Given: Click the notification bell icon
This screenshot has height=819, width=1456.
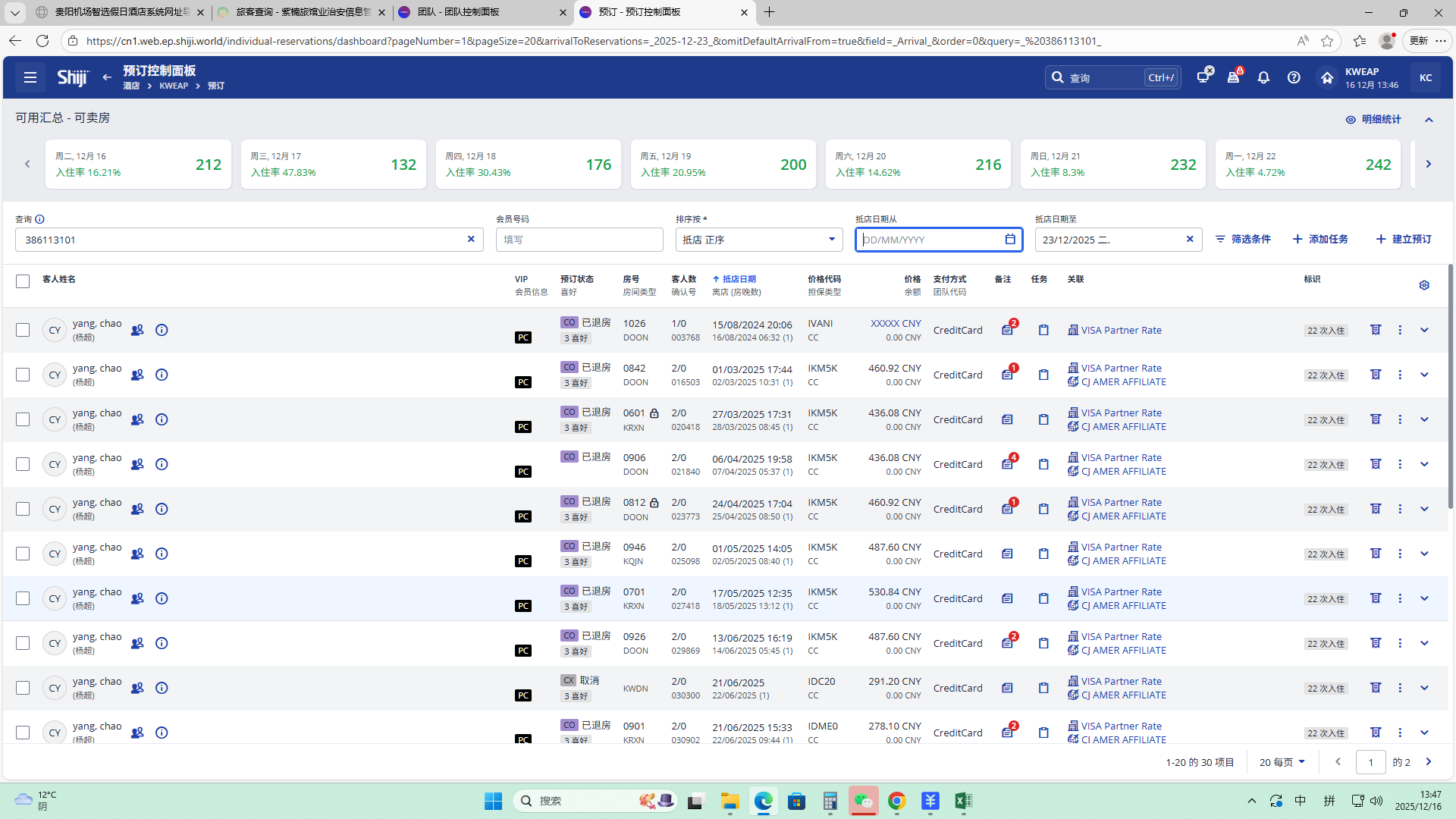Looking at the screenshot, I should tap(1263, 77).
